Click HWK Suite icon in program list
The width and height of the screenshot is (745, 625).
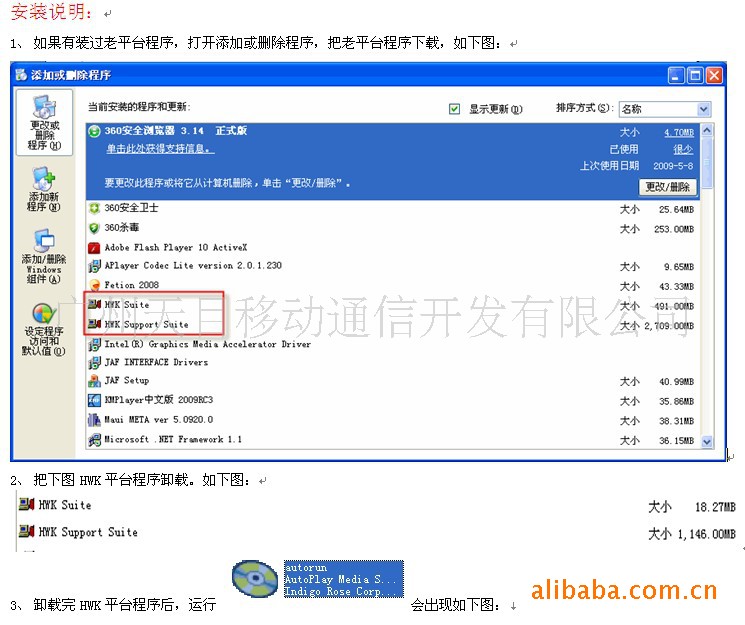tap(94, 305)
